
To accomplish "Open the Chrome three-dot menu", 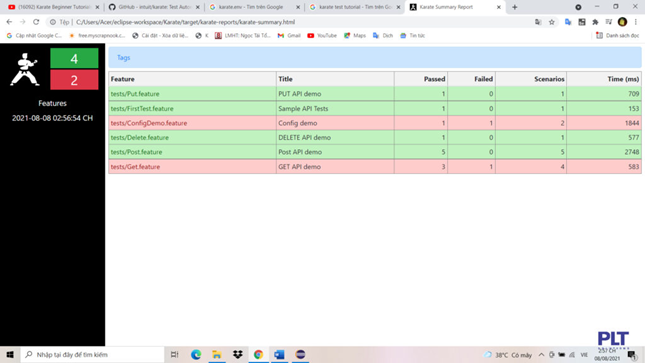I will tap(636, 22).
